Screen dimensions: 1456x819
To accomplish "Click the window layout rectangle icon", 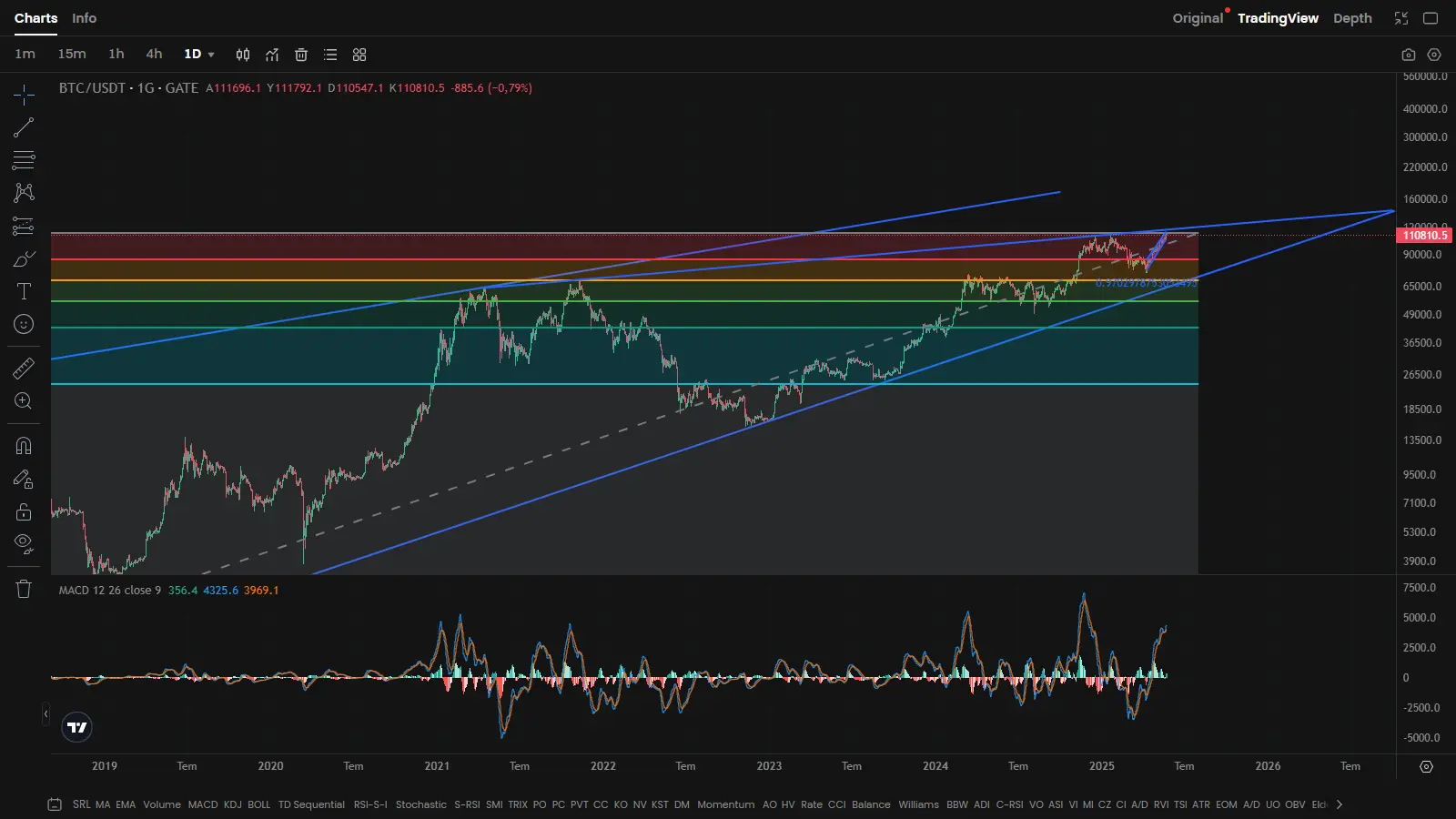I will click(1431, 18).
